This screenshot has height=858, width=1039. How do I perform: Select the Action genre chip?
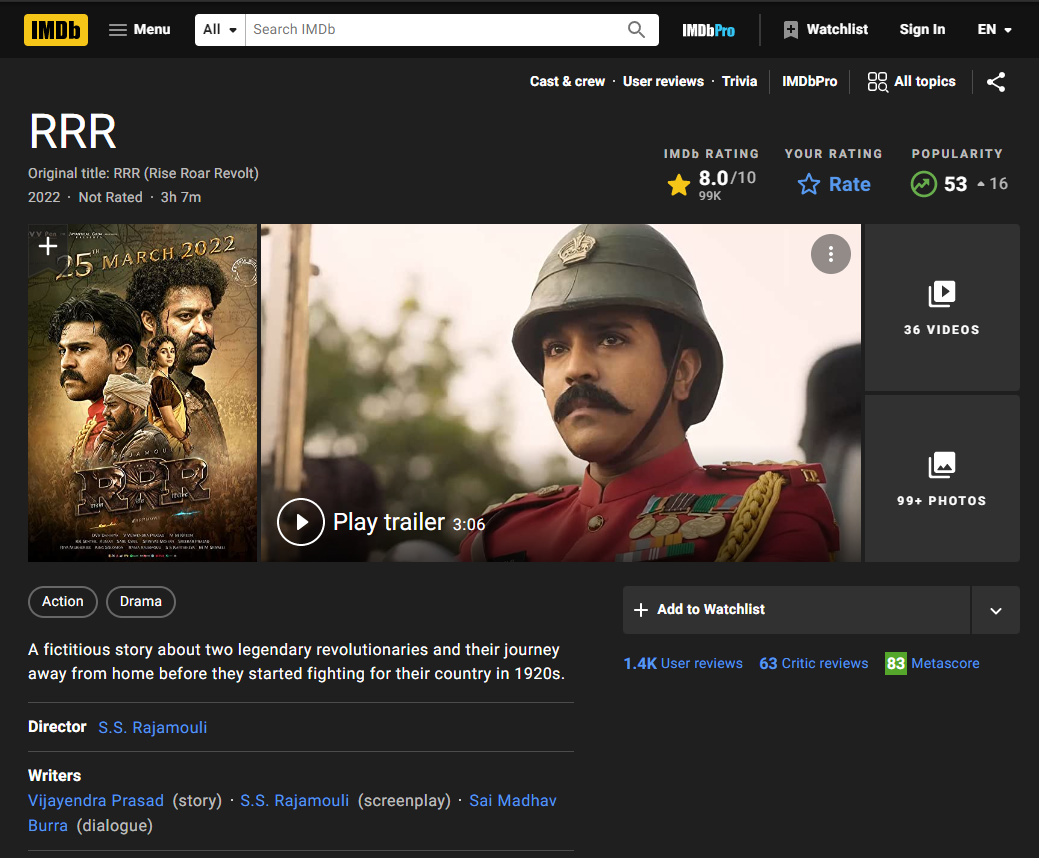(x=63, y=602)
